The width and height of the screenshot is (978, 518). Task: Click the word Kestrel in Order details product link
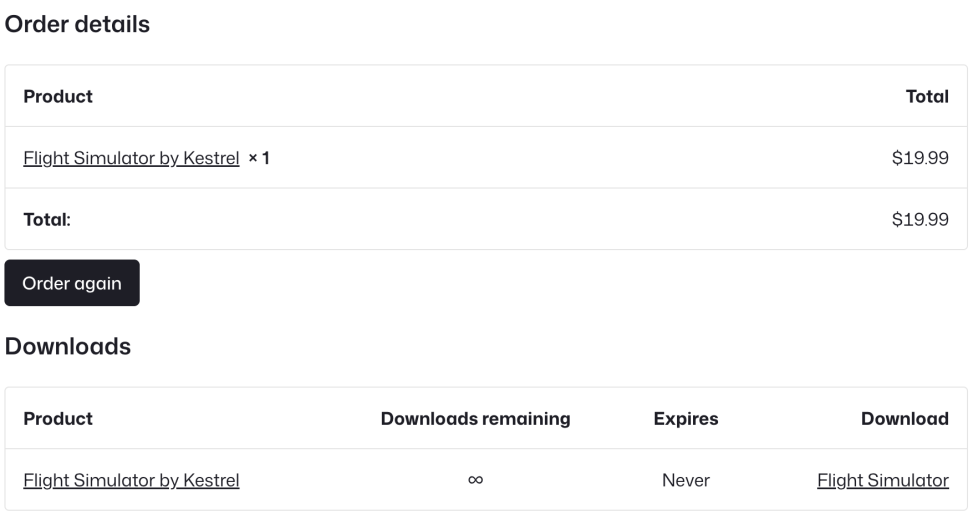pyautogui.click(x=211, y=158)
